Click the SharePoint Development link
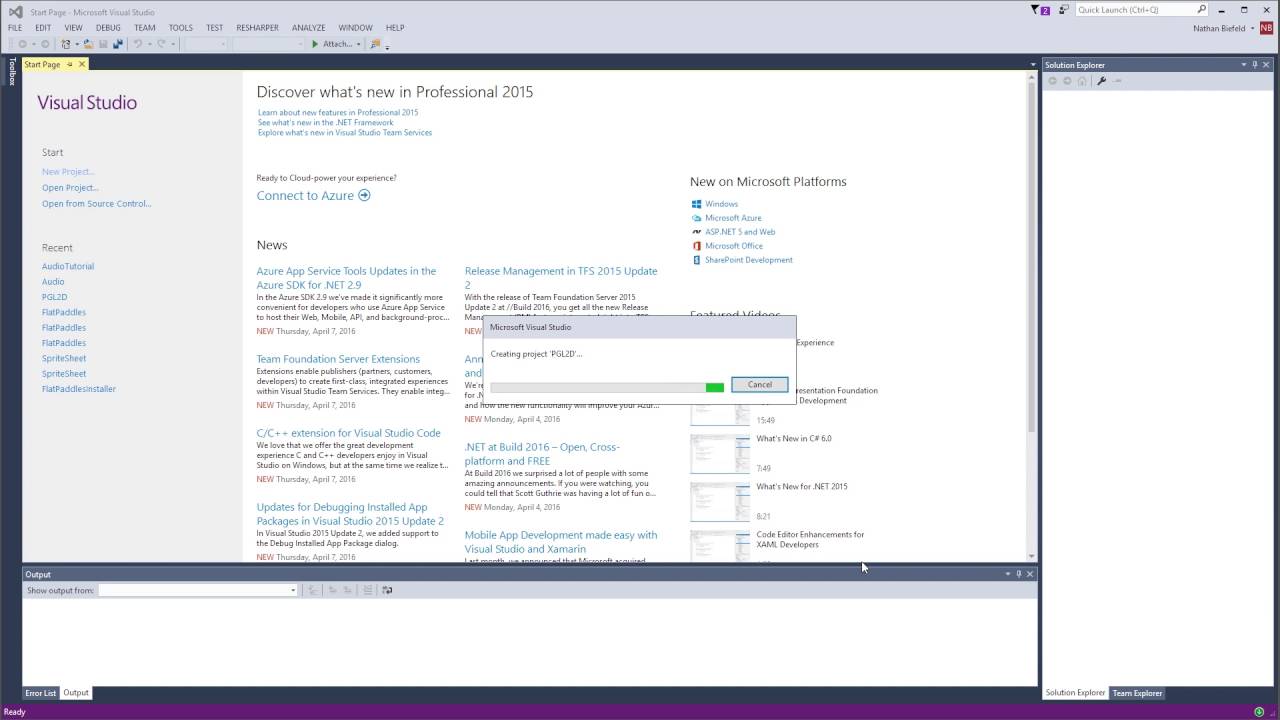The image size is (1280, 720). 748,260
